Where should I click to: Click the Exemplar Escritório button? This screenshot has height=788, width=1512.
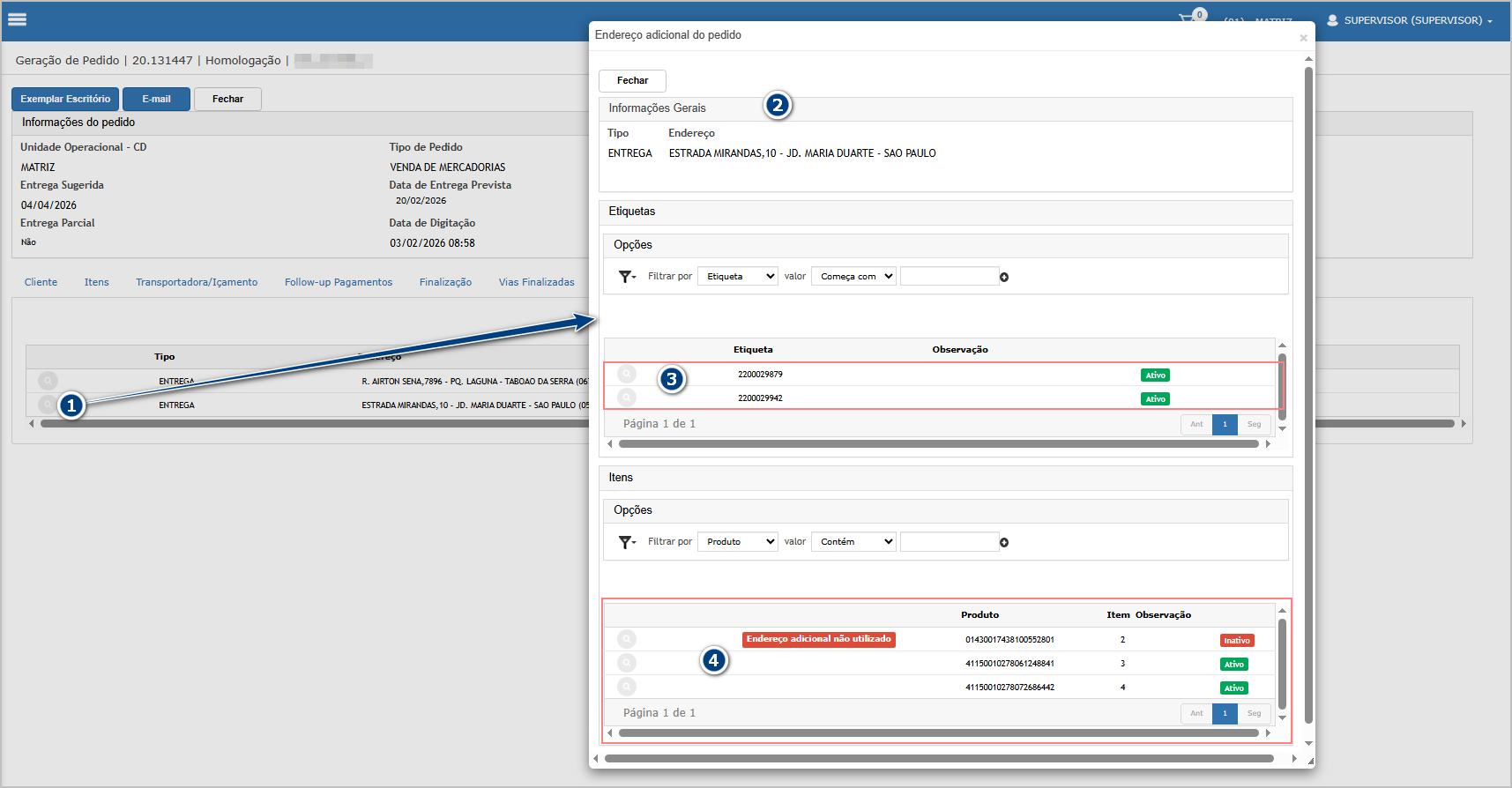(65, 99)
